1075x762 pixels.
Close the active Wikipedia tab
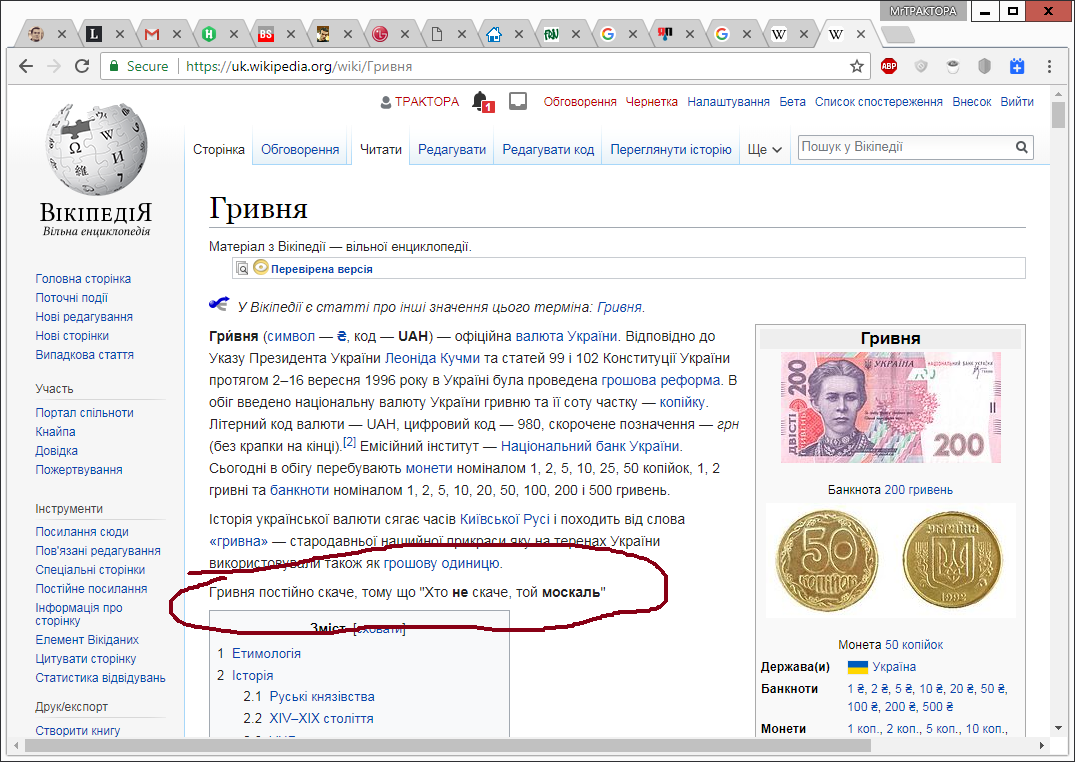[861, 34]
